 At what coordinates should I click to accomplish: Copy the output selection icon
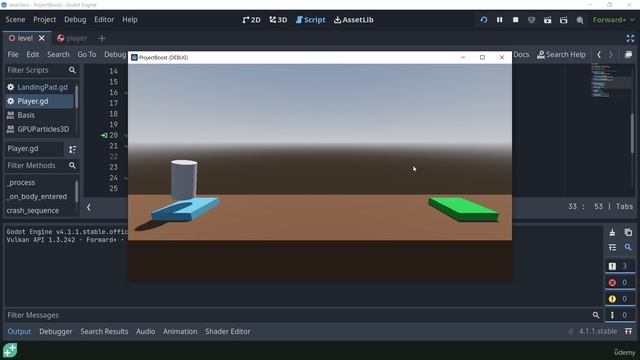tap(628, 233)
